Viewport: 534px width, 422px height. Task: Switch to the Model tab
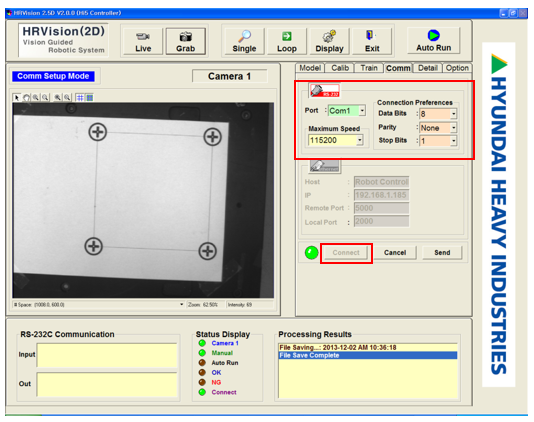[310, 68]
